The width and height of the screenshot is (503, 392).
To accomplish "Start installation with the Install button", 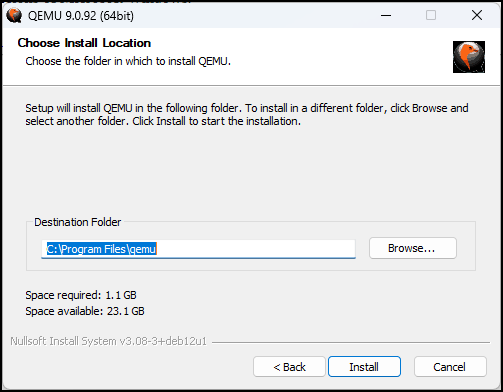I will (364, 367).
